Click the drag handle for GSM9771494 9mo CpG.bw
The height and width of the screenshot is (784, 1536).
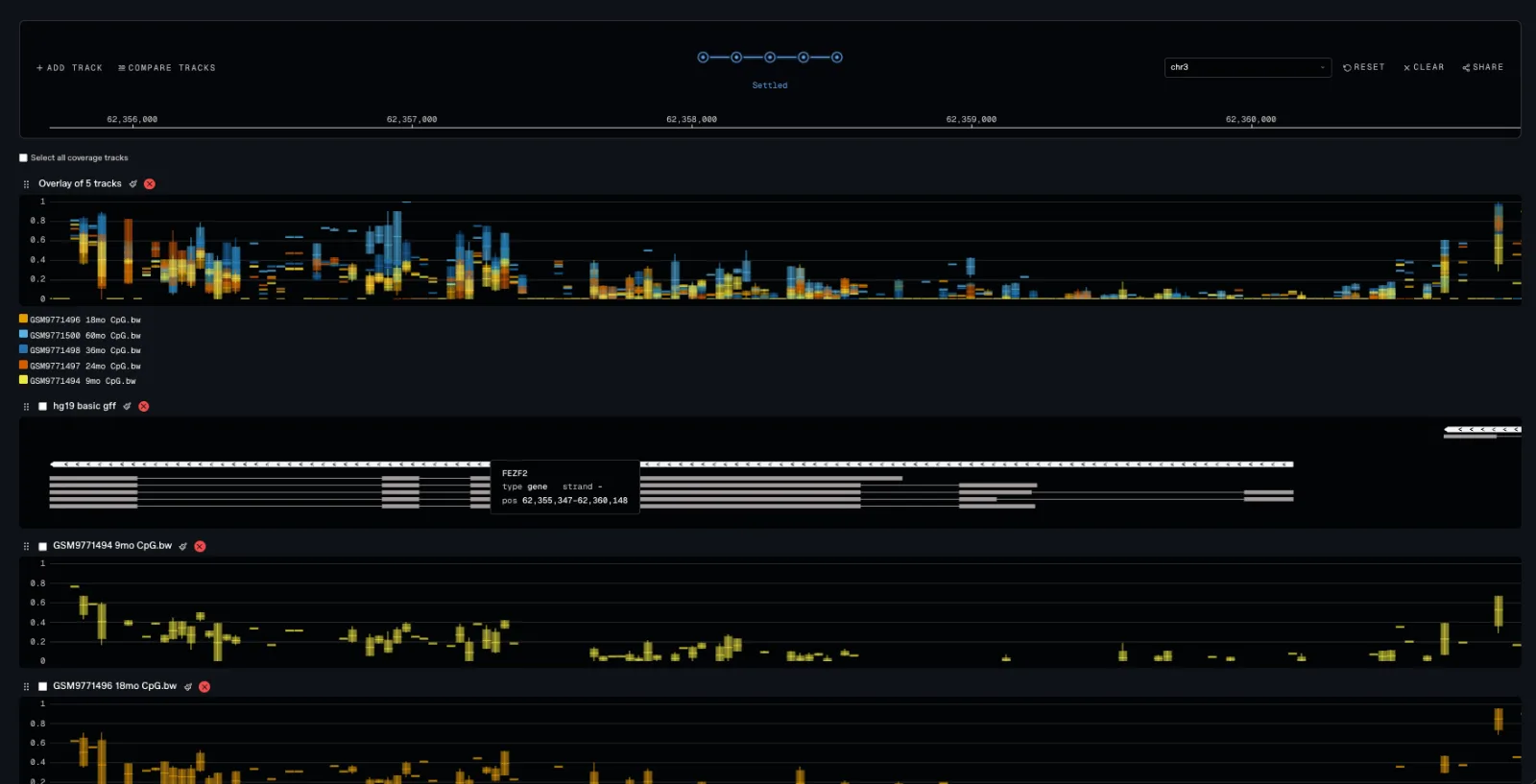pos(26,546)
